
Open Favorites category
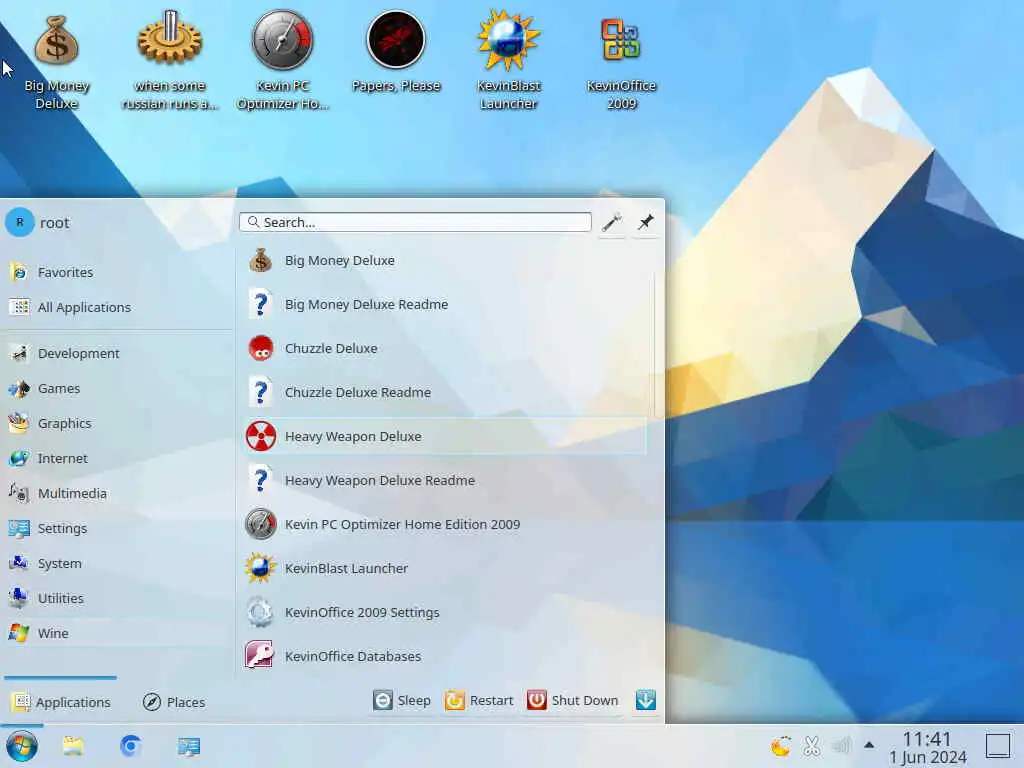click(x=118, y=272)
